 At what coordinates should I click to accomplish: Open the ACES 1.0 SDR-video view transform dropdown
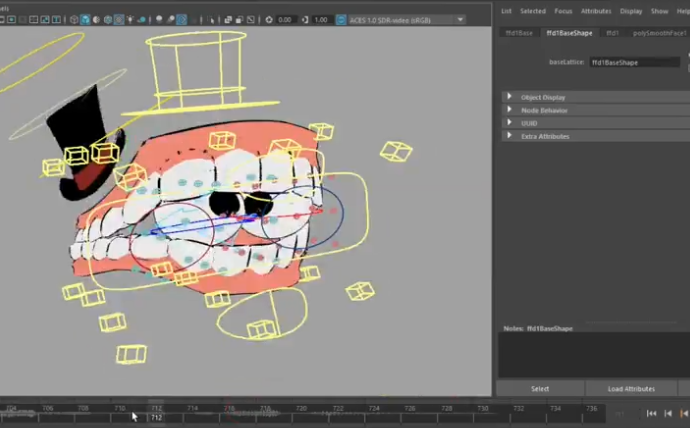coord(405,20)
